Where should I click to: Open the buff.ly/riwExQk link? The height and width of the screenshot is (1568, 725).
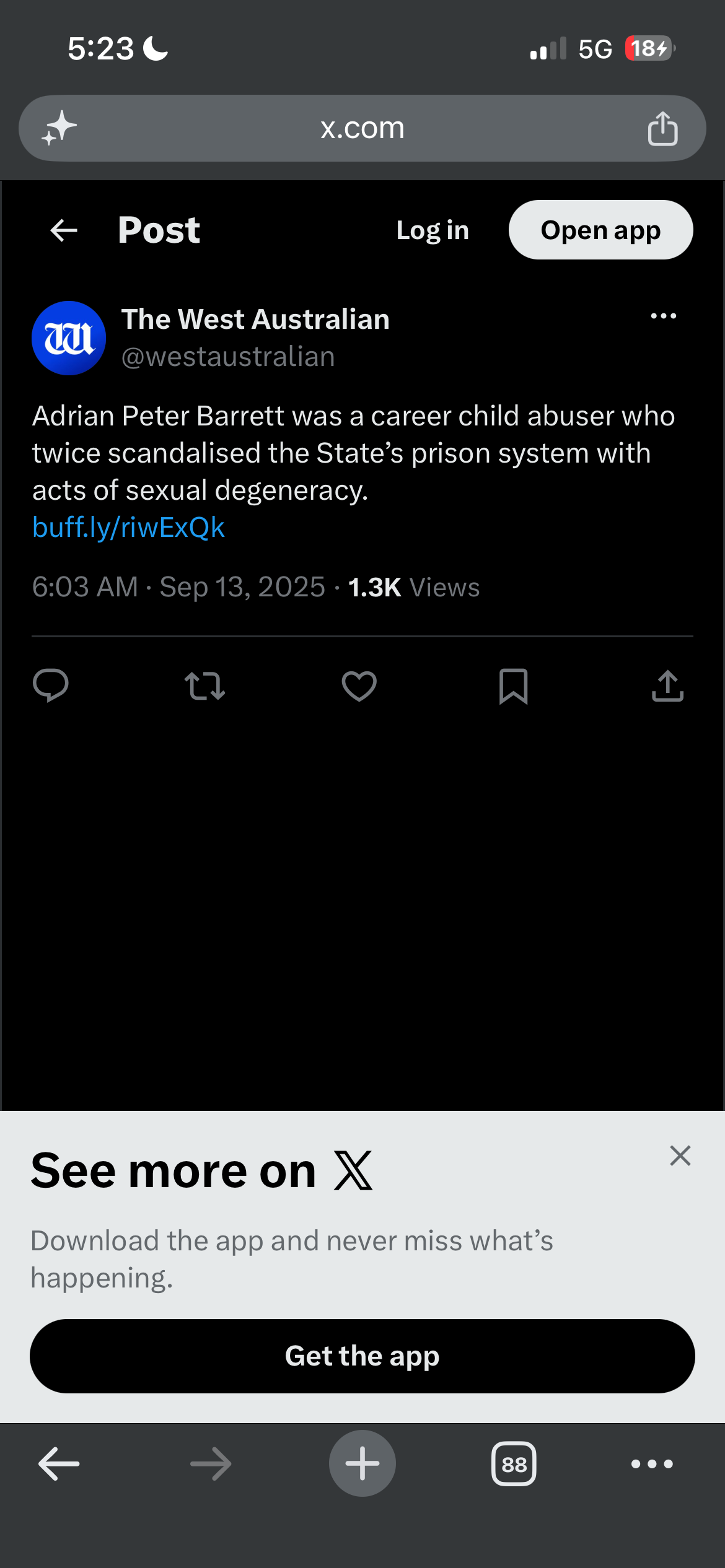(129, 528)
